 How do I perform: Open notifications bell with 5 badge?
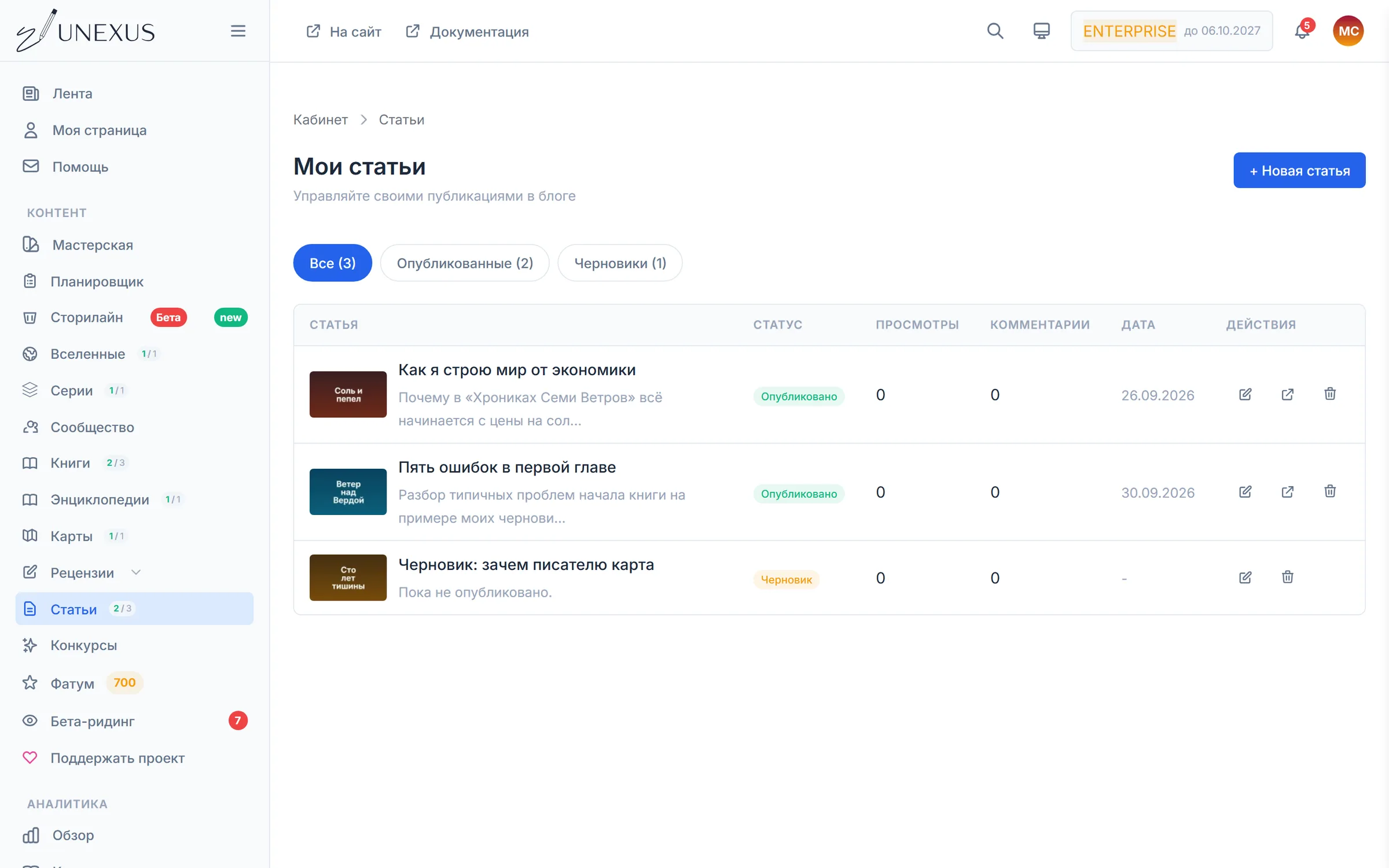[1302, 31]
